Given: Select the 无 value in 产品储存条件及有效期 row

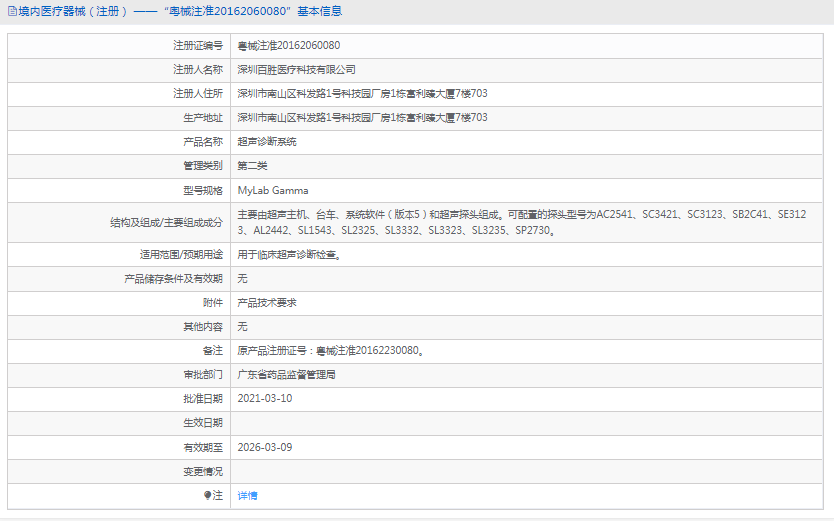Looking at the screenshot, I should [x=242, y=279].
